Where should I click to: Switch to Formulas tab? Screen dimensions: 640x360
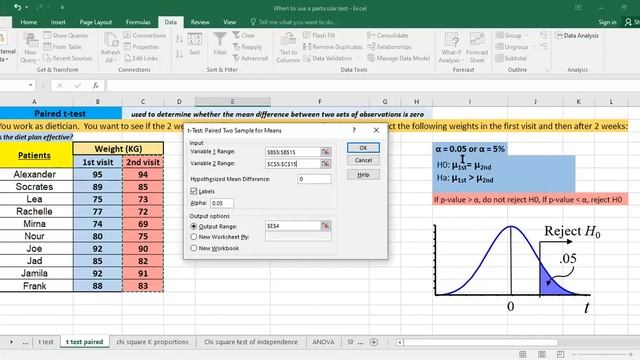tap(138, 22)
